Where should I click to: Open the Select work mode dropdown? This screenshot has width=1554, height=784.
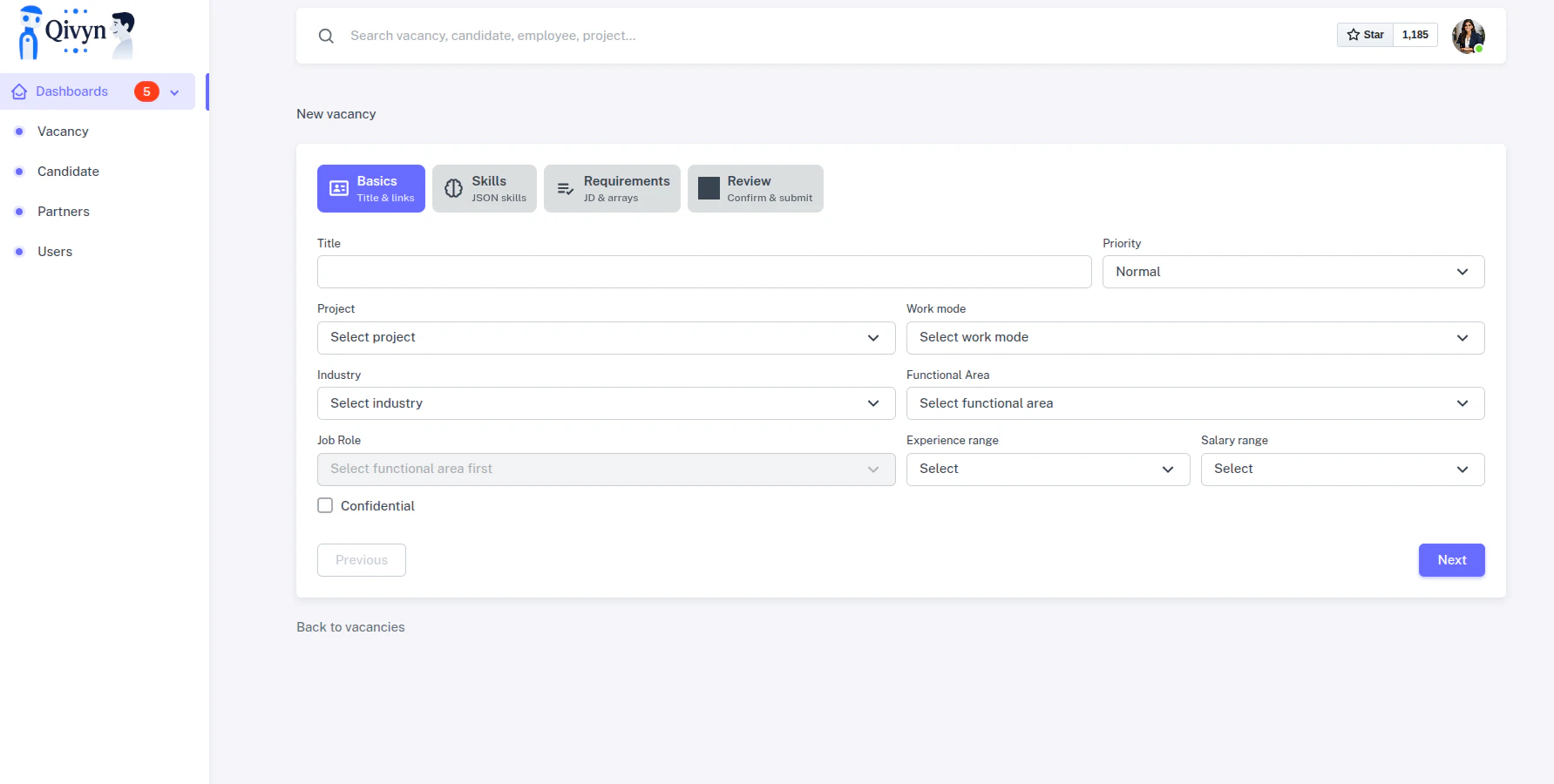pos(1196,338)
